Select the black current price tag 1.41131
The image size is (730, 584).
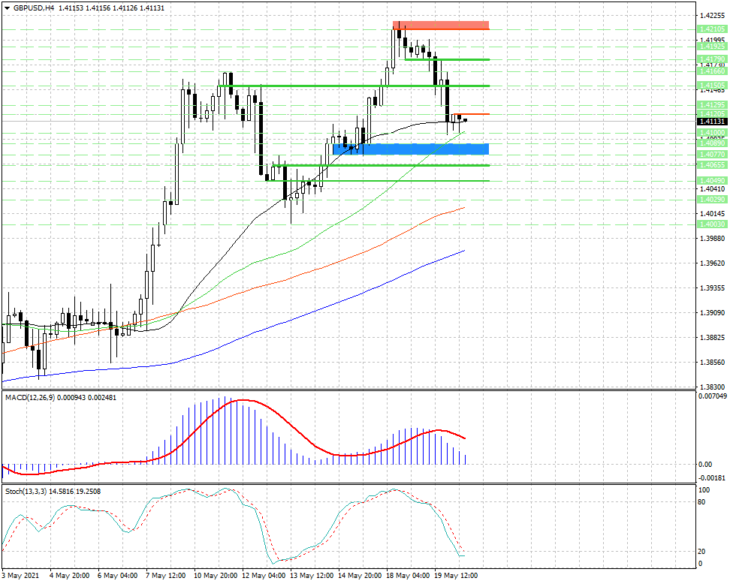(712, 122)
